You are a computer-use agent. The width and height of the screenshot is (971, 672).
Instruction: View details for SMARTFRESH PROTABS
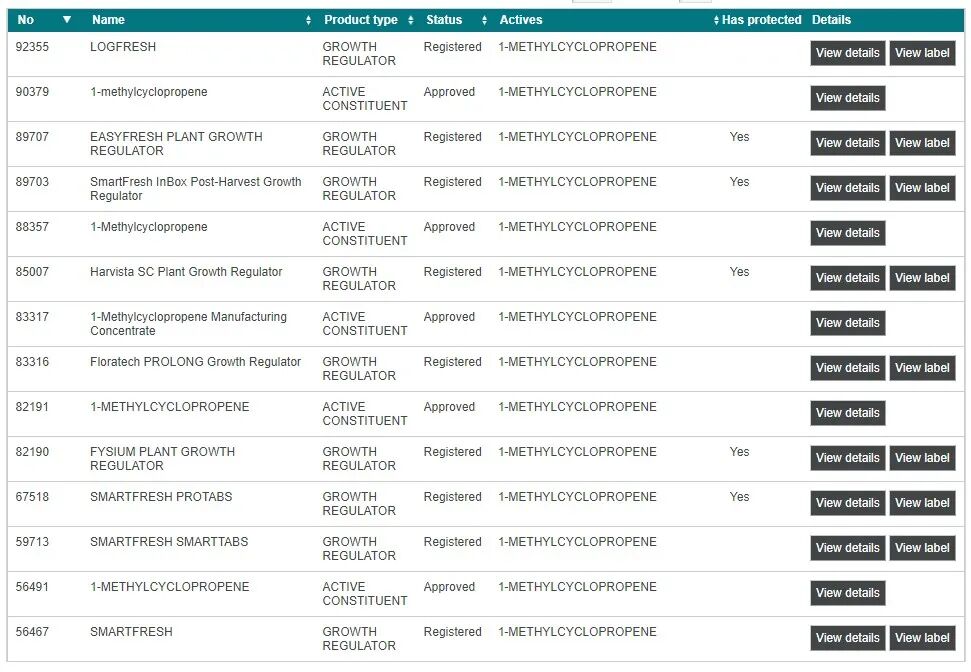click(x=848, y=503)
